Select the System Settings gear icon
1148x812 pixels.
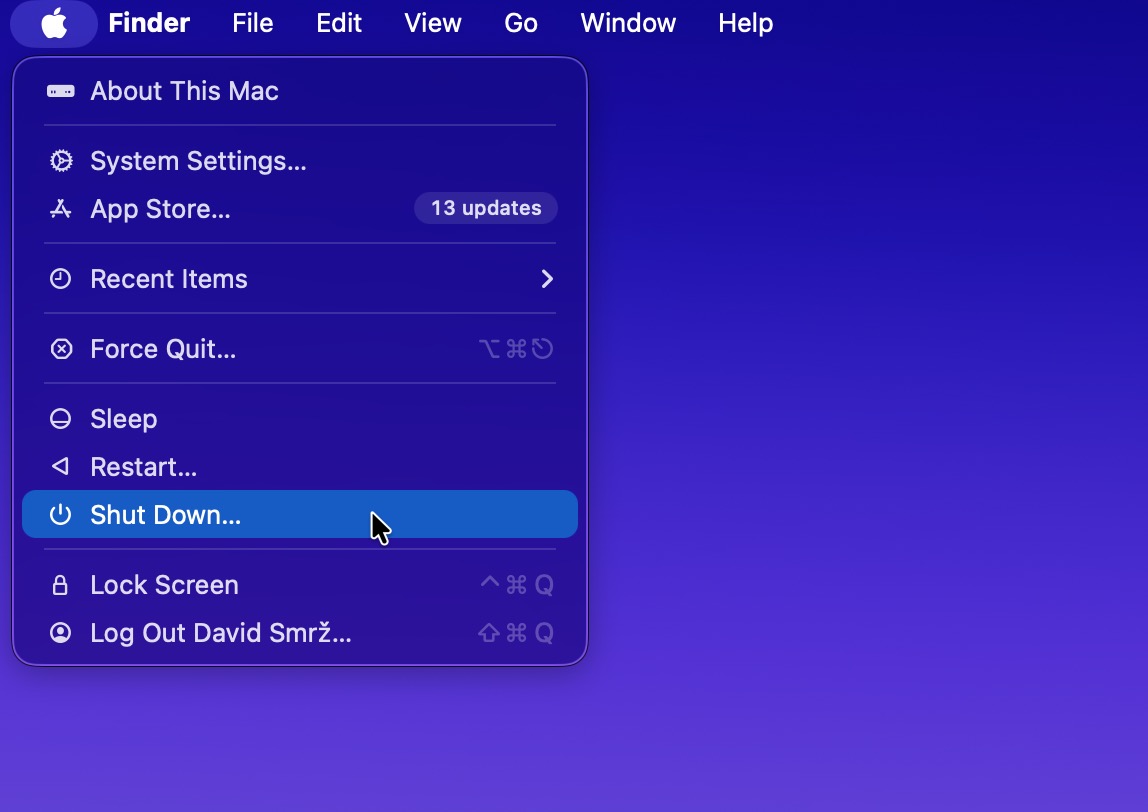(x=61, y=160)
